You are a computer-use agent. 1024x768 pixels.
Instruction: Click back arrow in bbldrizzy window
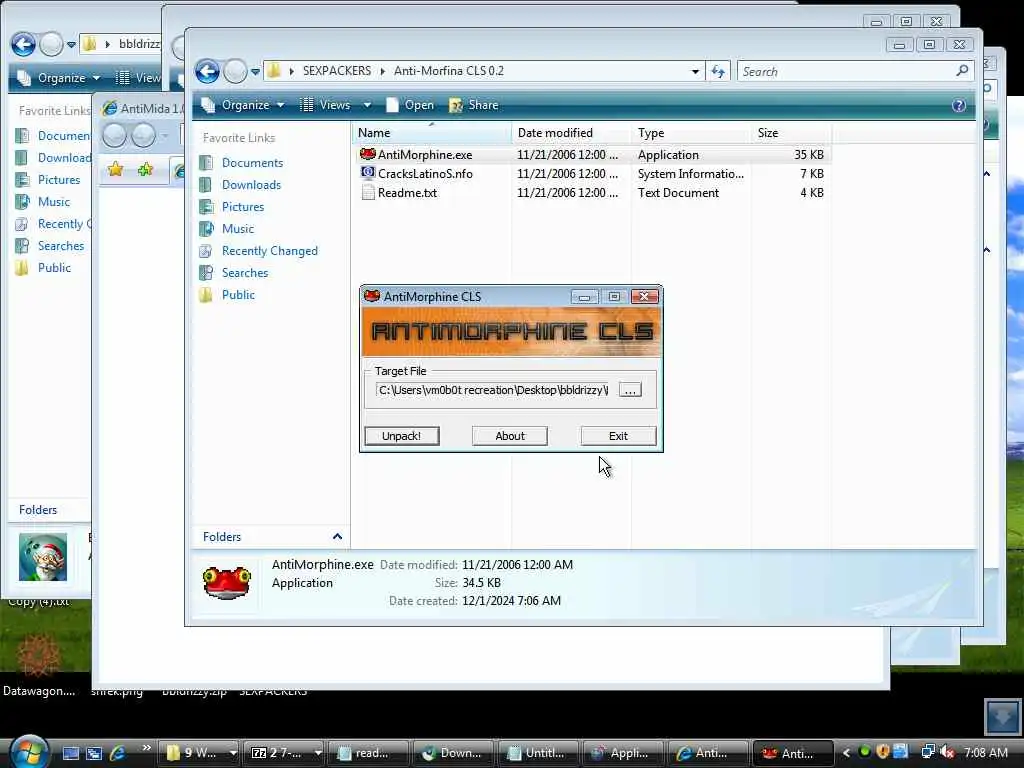[x=24, y=44]
